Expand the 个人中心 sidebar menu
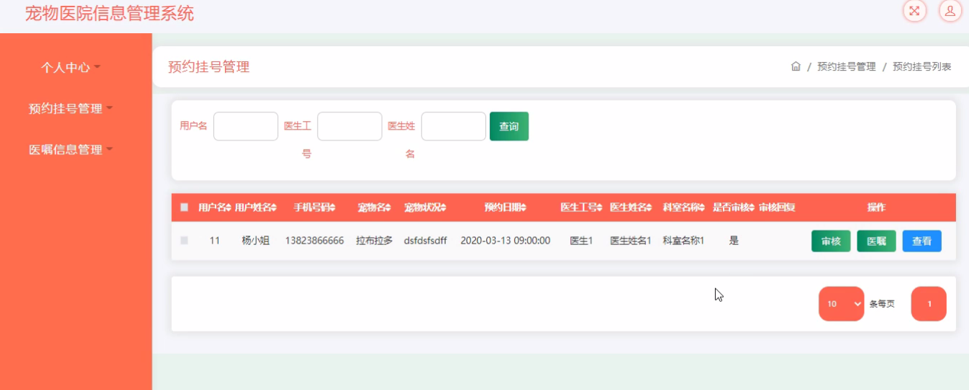The image size is (969, 390). (x=70, y=67)
